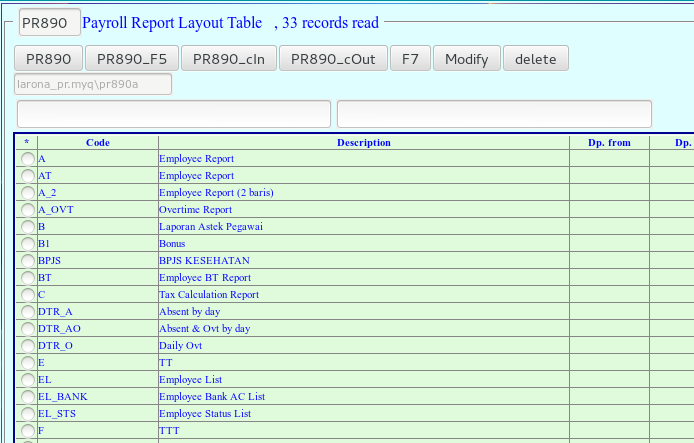Click the Modify button
Viewport: 694px width, 443px height.
(466, 59)
